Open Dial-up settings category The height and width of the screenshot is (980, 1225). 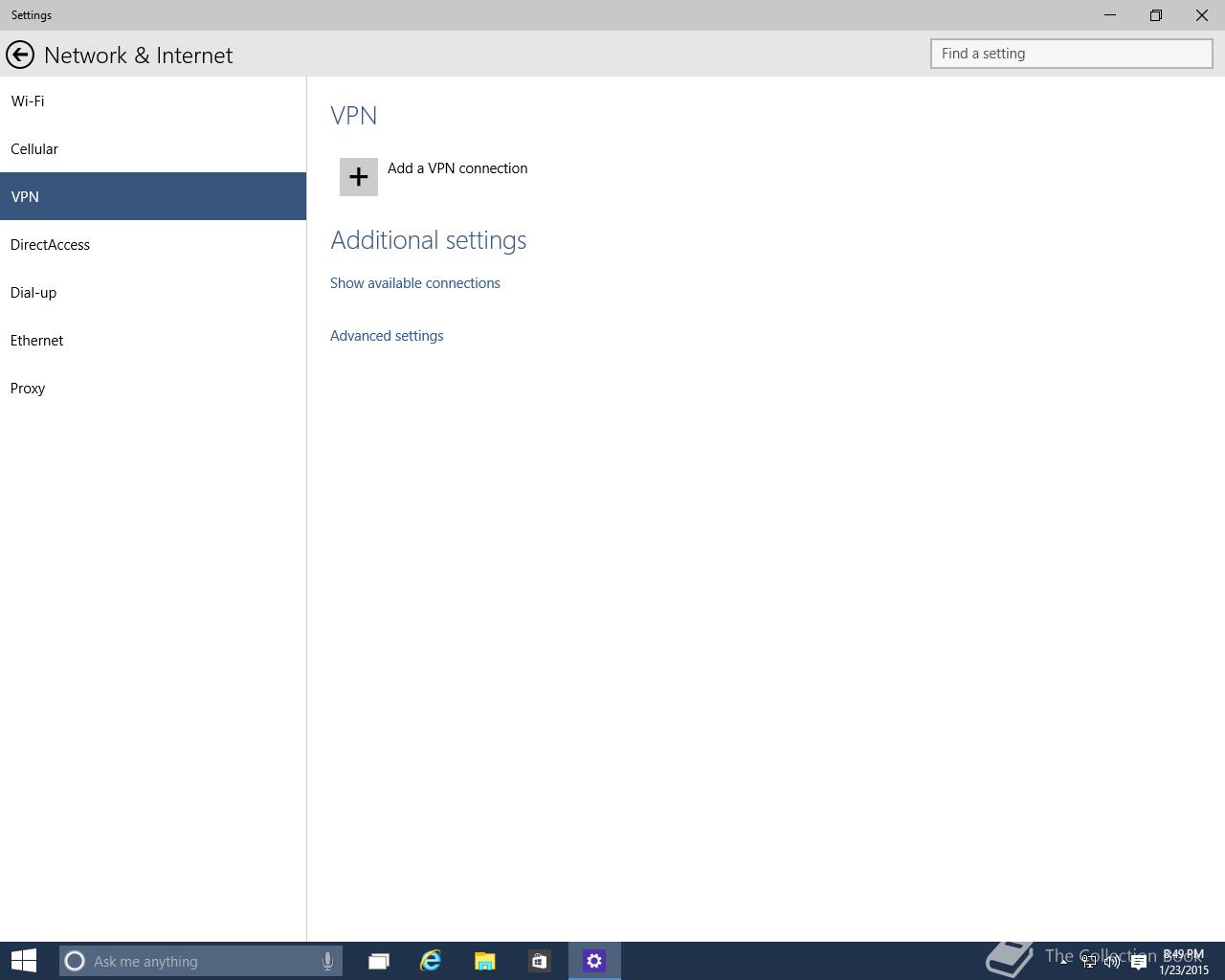point(153,292)
